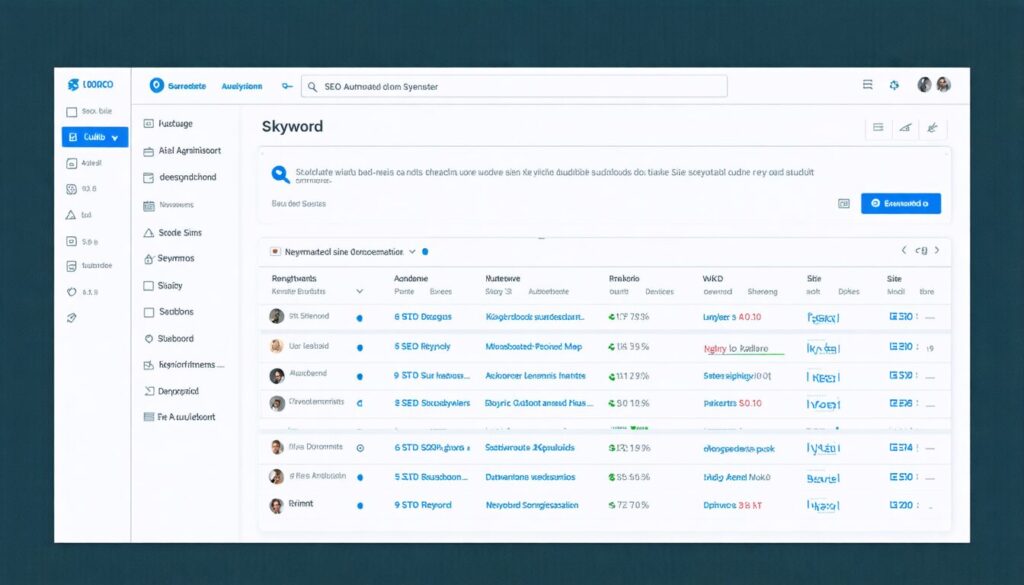Switch to the Aualysionn top tab
Screen dimensions: 1024x585
tap(242, 86)
